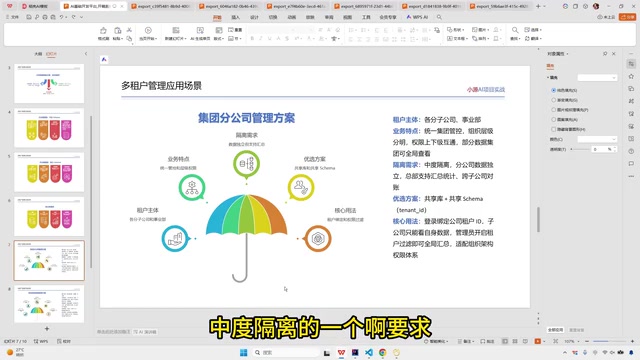Click the zoom in plus button

[632, 341]
